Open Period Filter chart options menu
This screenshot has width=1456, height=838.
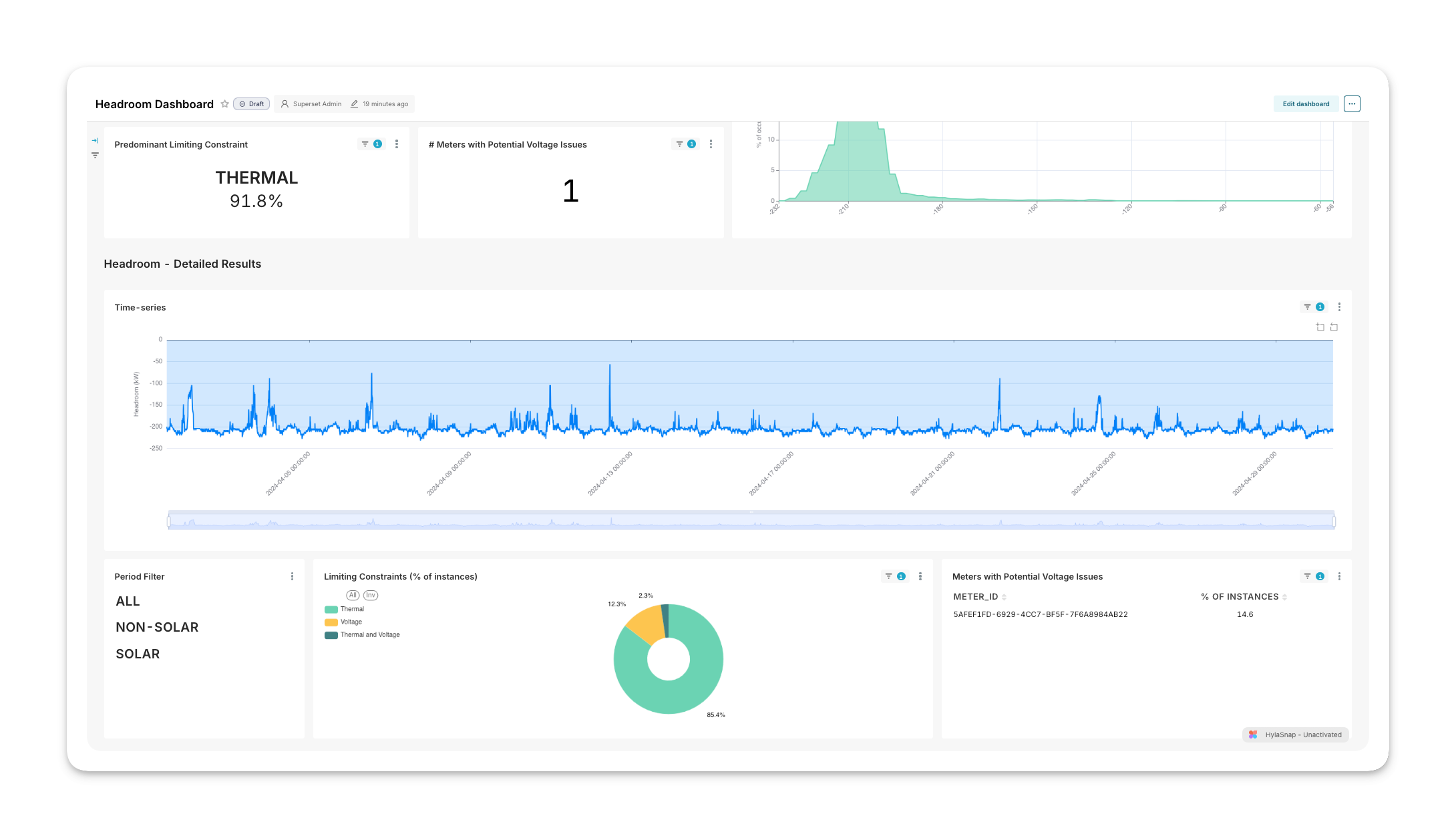[292, 576]
